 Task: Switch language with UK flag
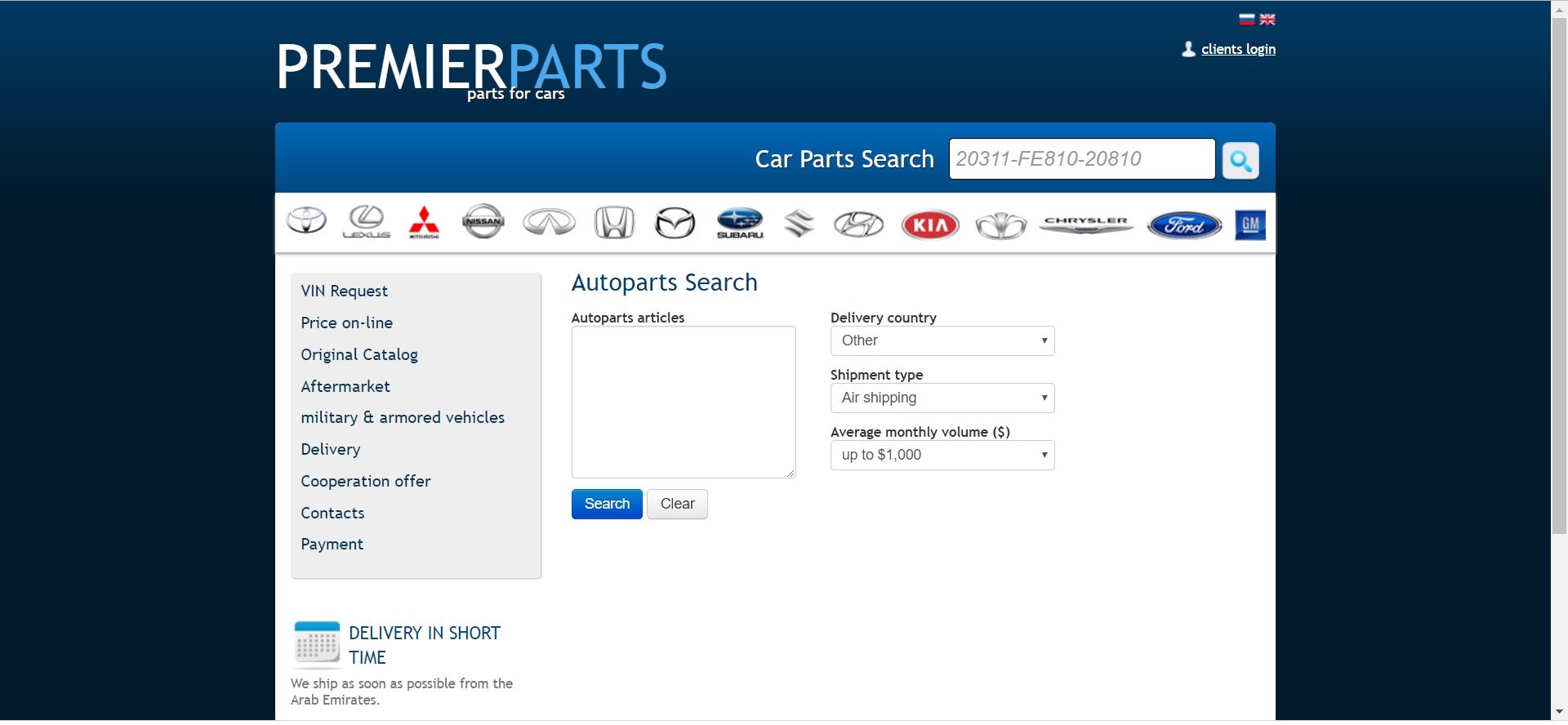[1267, 20]
